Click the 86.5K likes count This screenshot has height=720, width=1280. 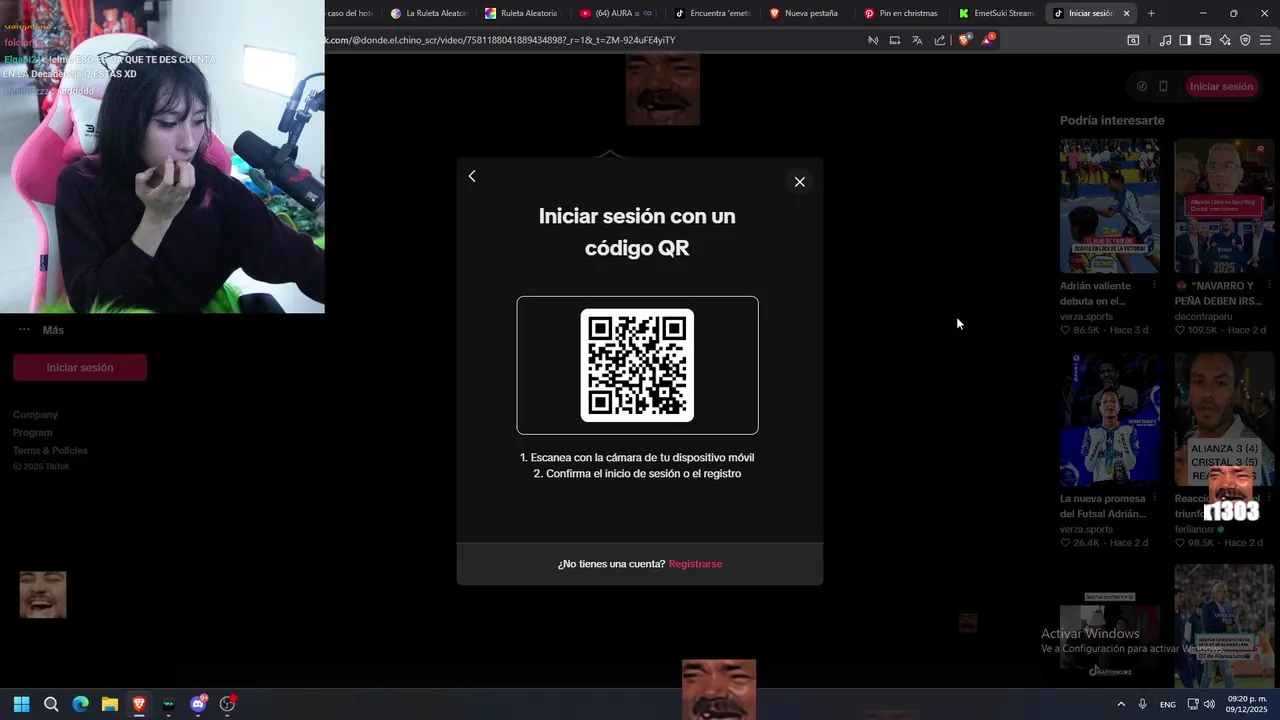pyautogui.click(x=1086, y=330)
